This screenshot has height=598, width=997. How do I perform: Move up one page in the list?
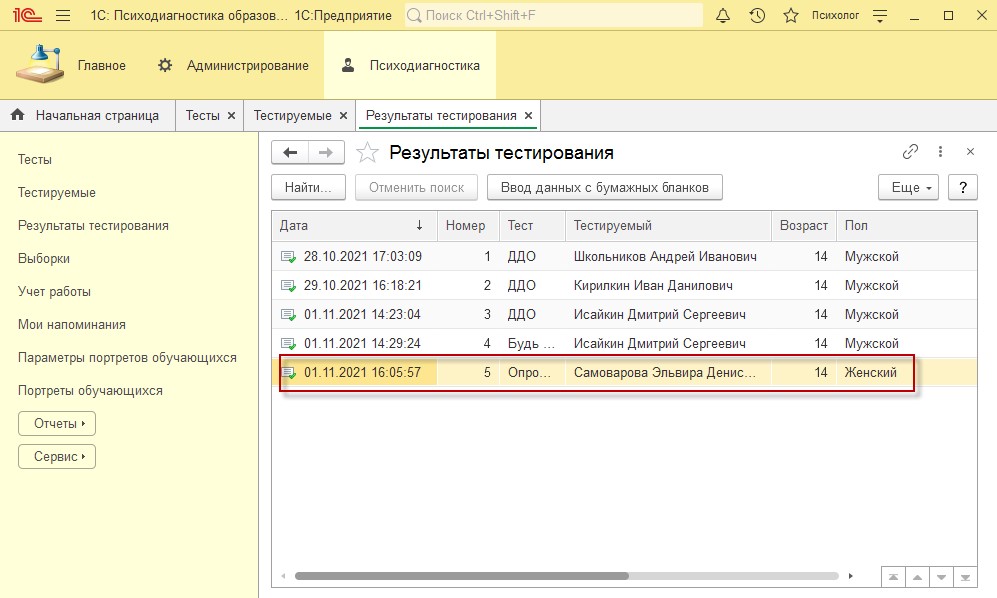tap(918, 577)
